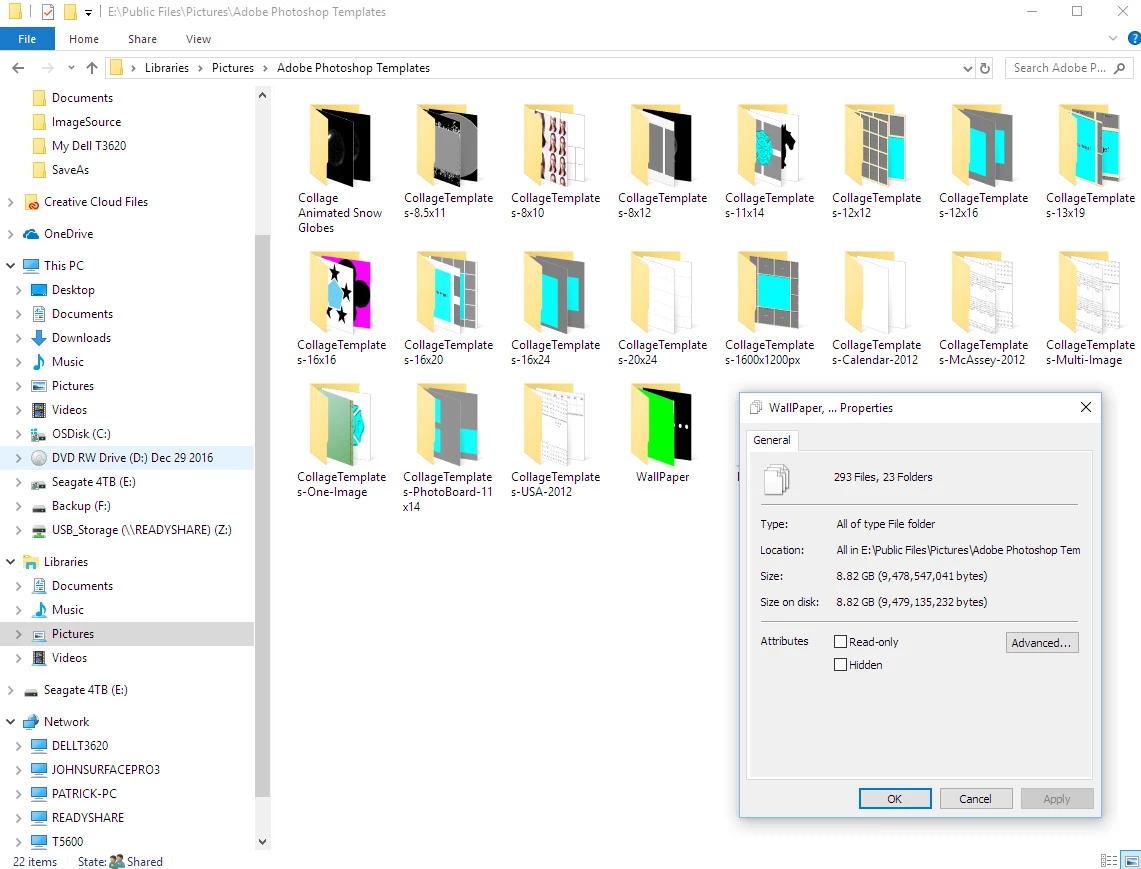Open the CollageTemplates-8.5x11 folder
This screenshot has height=869, width=1141.
click(448, 162)
